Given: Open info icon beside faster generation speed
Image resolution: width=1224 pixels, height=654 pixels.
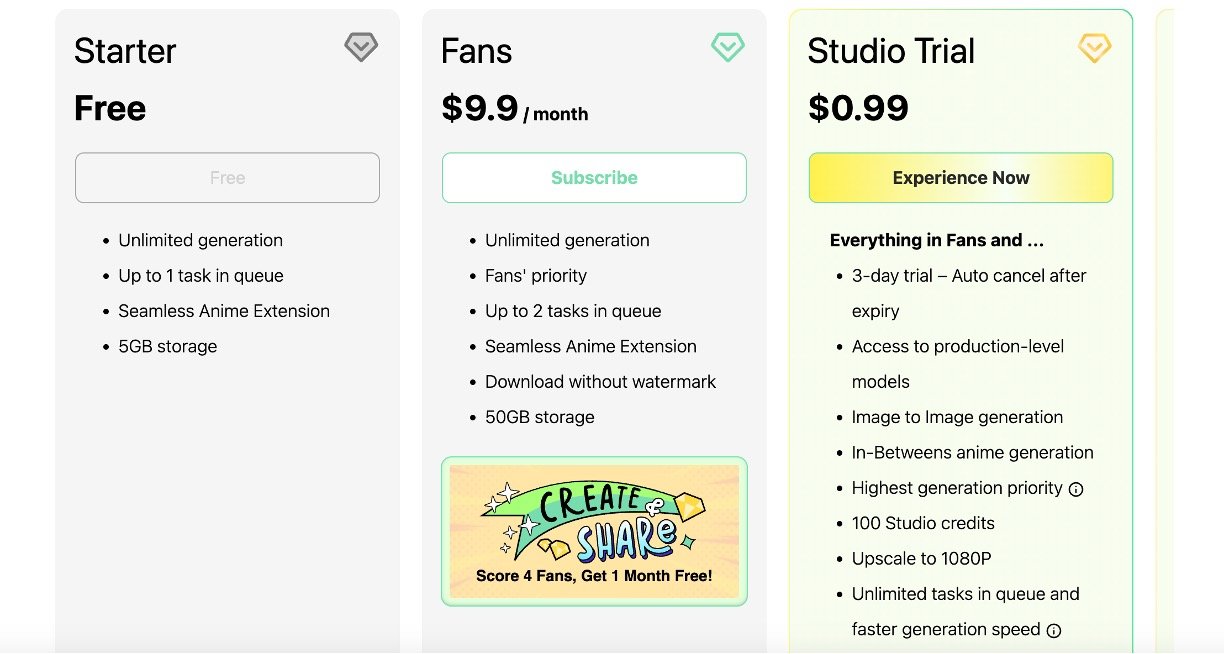Looking at the screenshot, I should click(x=1053, y=630).
